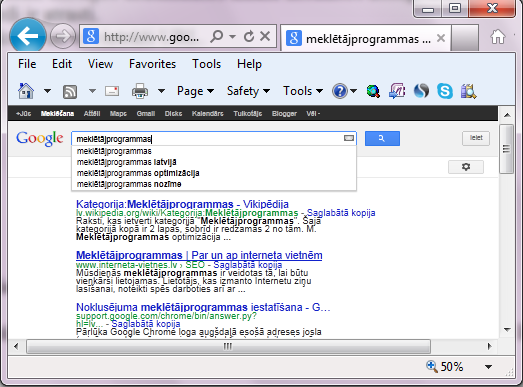Open the Safety dropdown menu

(x=248, y=91)
